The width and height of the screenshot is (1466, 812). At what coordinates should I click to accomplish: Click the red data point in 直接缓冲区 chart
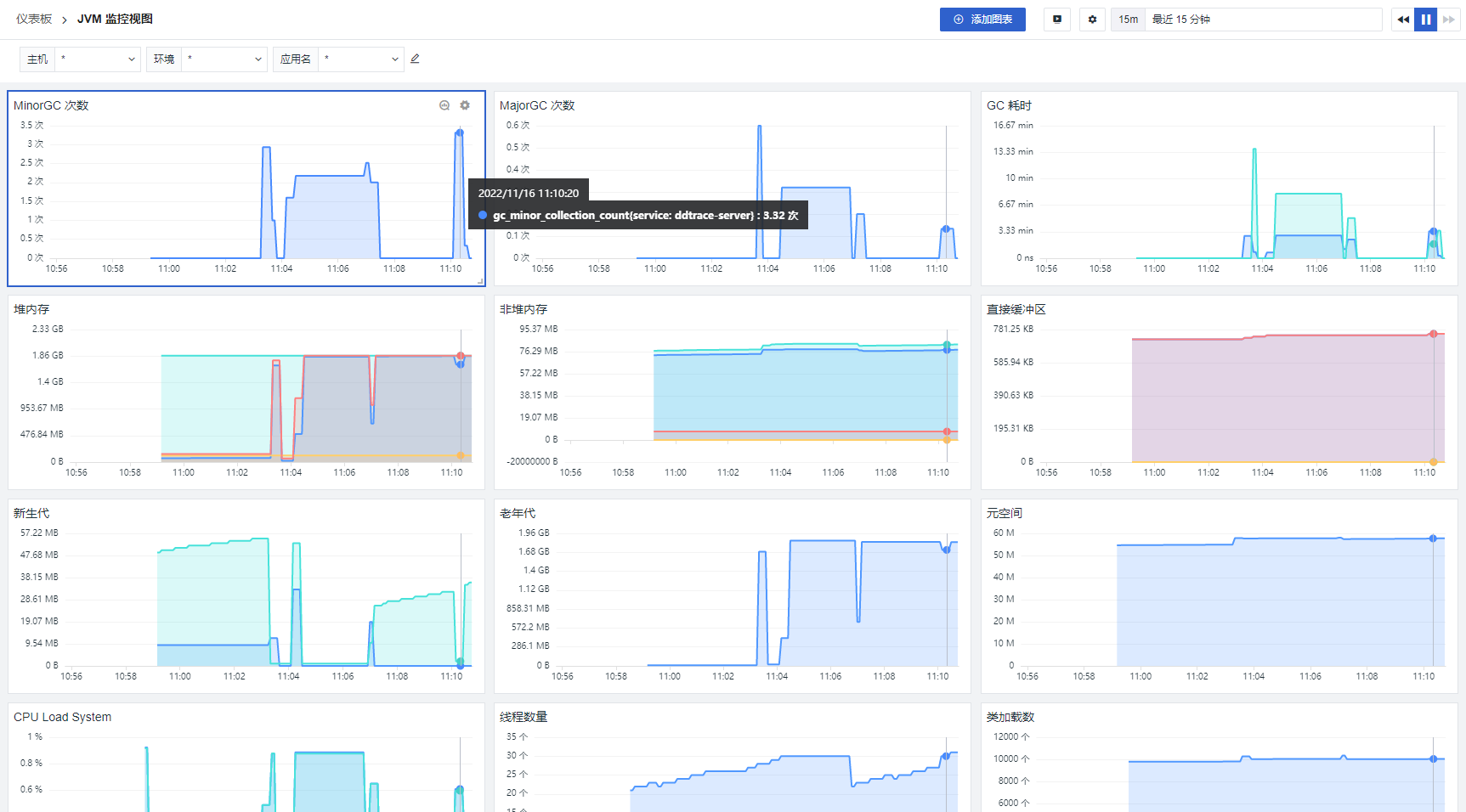1433,334
